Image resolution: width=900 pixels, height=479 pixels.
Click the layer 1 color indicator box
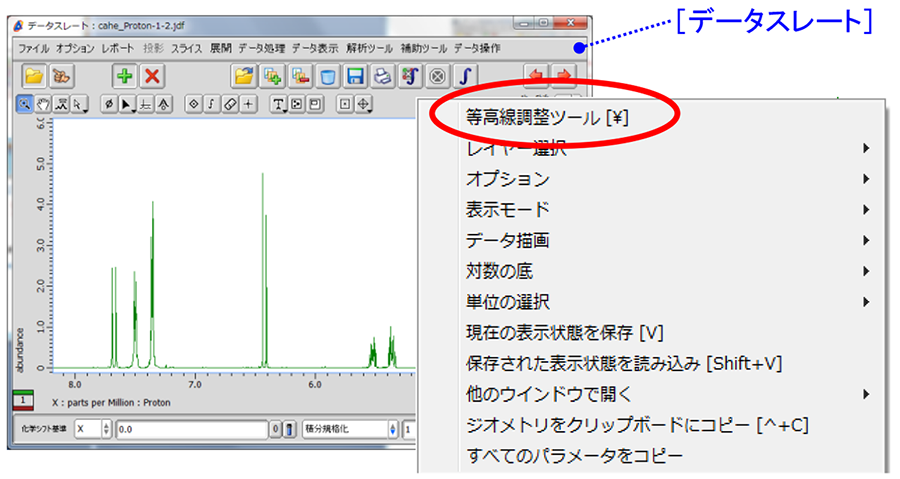pyautogui.click(x=23, y=401)
